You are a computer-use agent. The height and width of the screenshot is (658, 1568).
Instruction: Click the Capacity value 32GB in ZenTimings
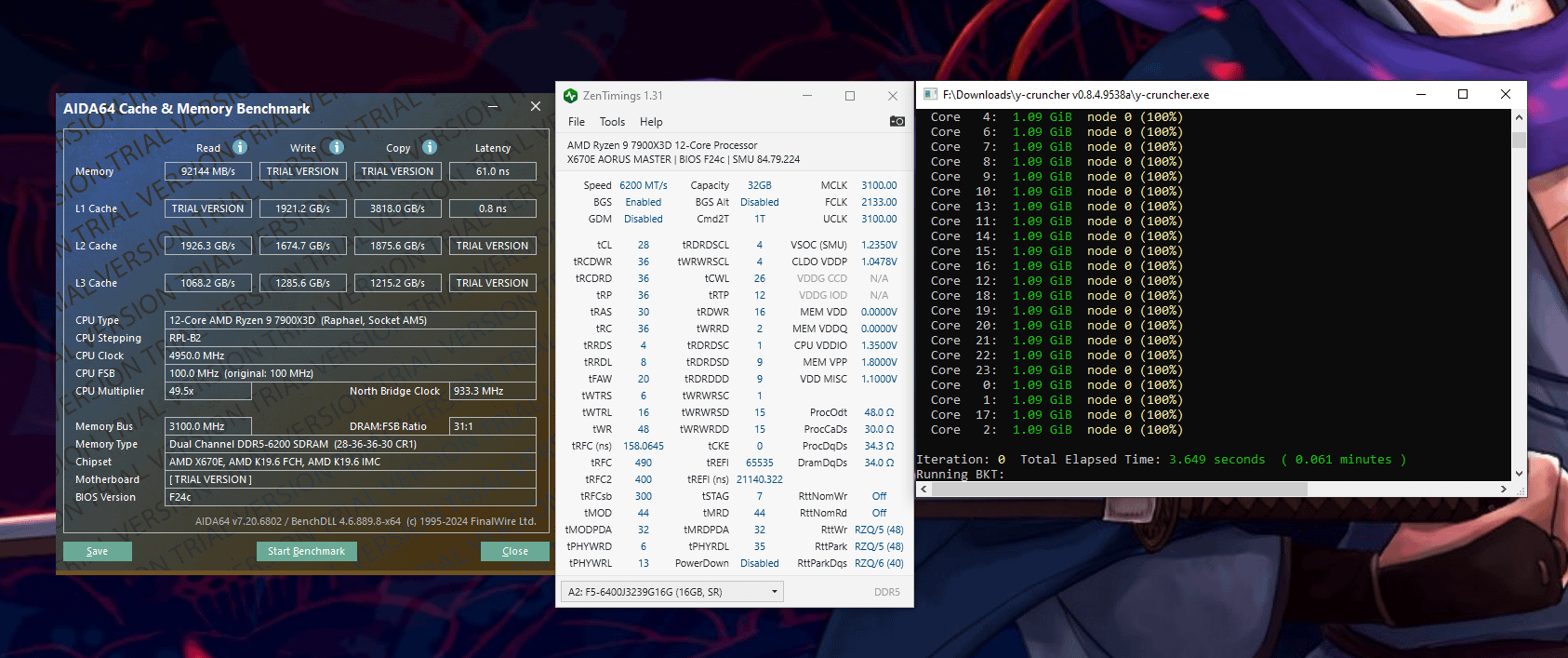760,185
